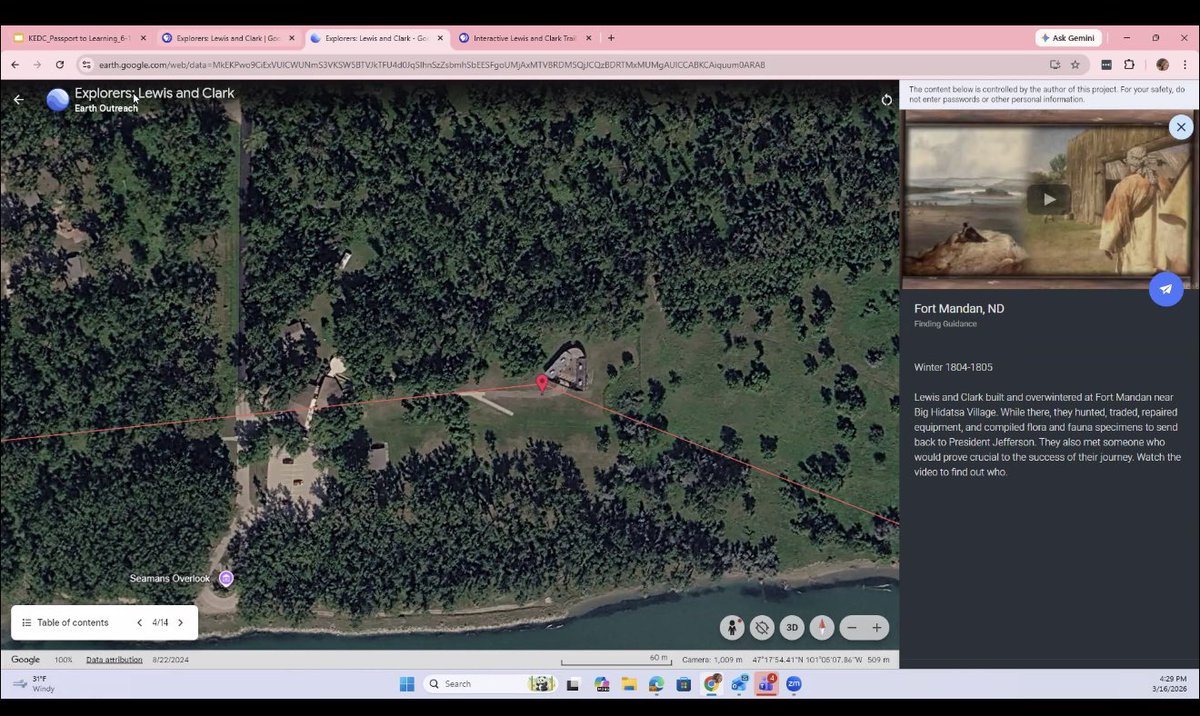Zoom in with the plus button
The height and width of the screenshot is (716, 1200).
coord(877,628)
